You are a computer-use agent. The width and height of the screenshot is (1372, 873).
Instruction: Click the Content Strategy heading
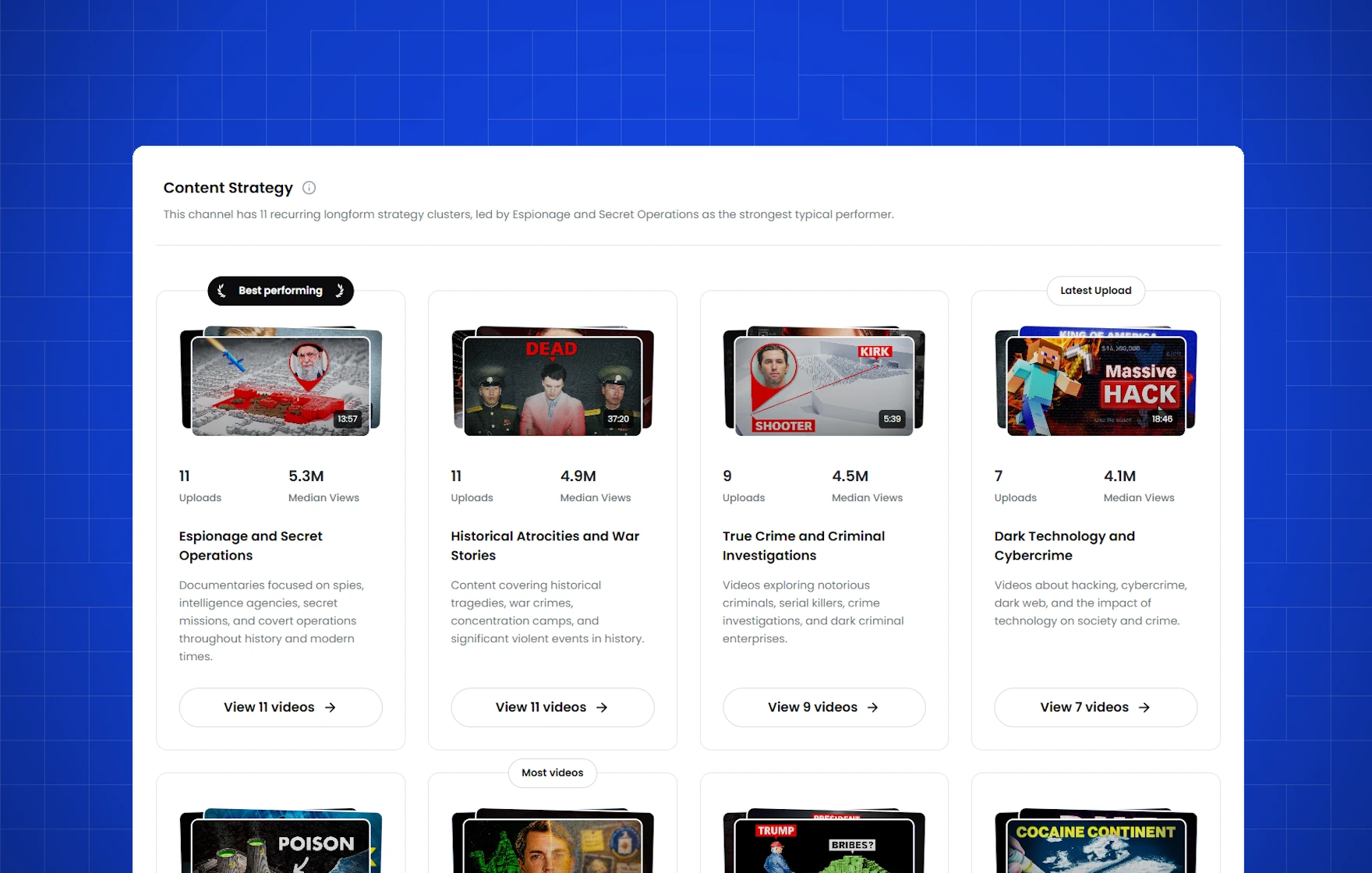point(228,188)
